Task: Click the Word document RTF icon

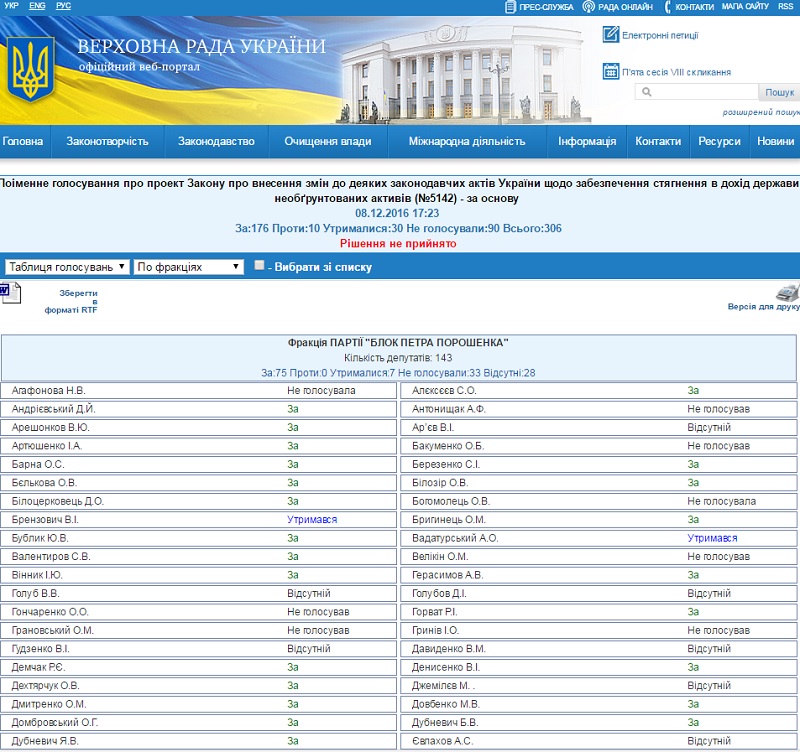Action: 6,292
